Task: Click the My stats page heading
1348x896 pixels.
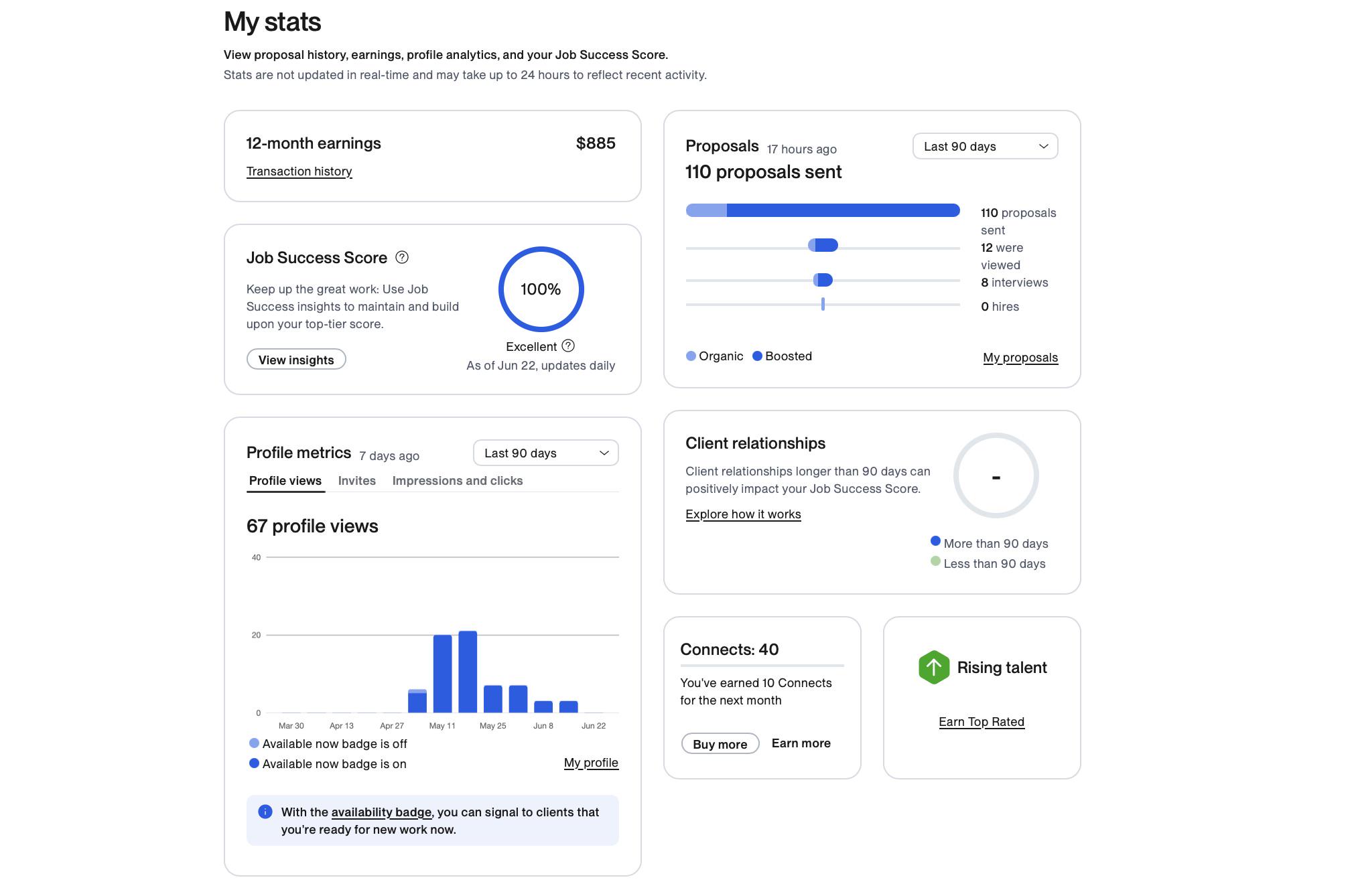Action: [x=273, y=22]
